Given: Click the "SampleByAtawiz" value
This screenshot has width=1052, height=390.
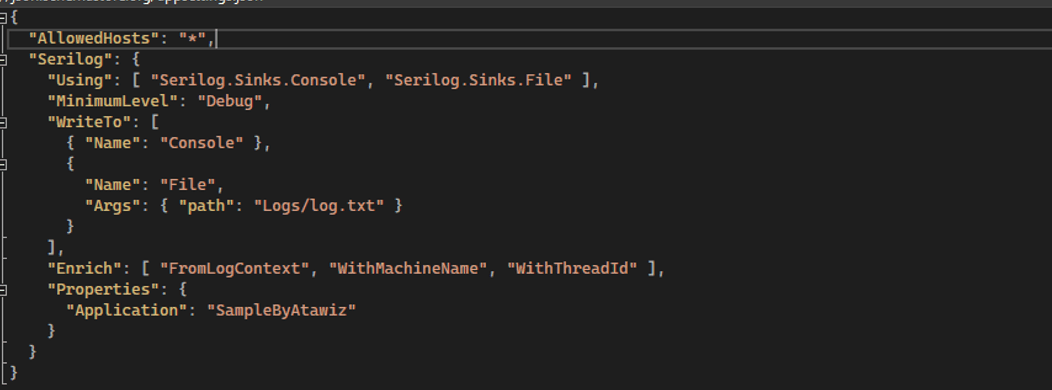Looking at the screenshot, I should [281, 311].
